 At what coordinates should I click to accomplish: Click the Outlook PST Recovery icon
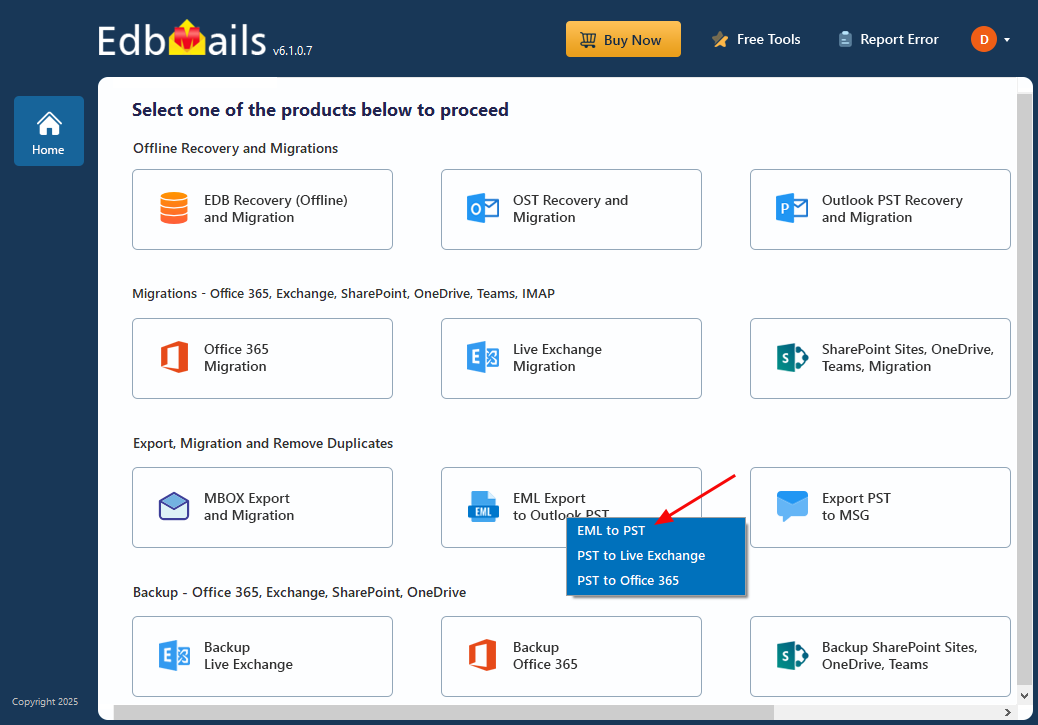[x=792, y=209]
